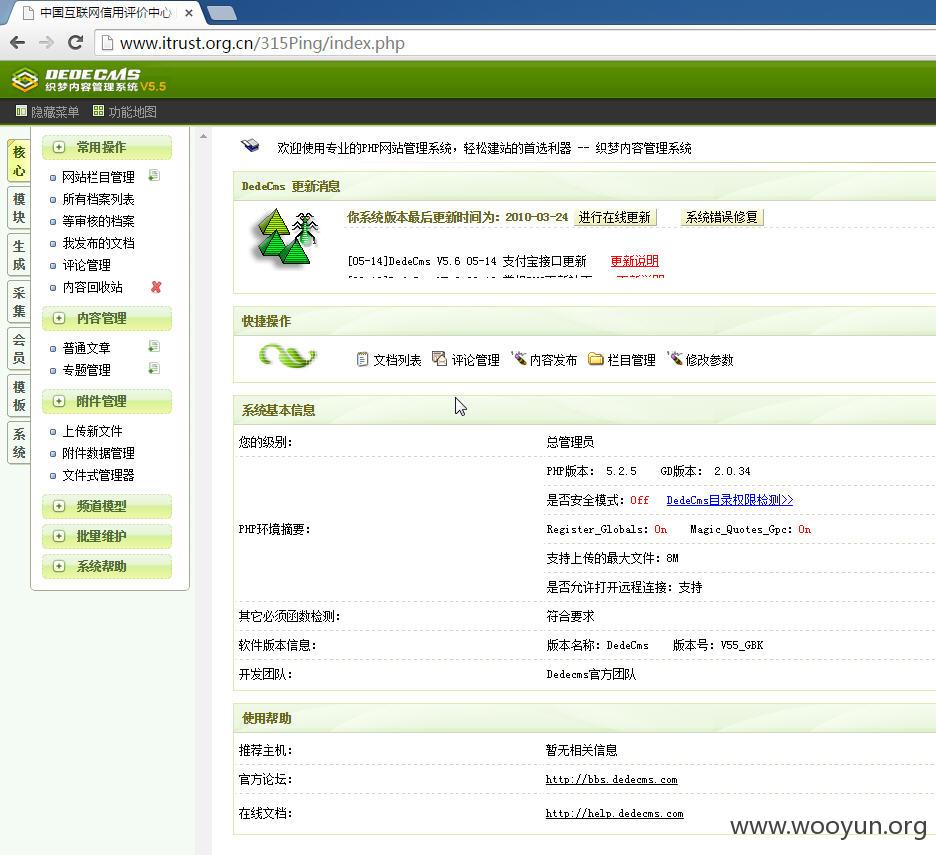Collapse the 常用操作 menu group

[x=107, y=147]
